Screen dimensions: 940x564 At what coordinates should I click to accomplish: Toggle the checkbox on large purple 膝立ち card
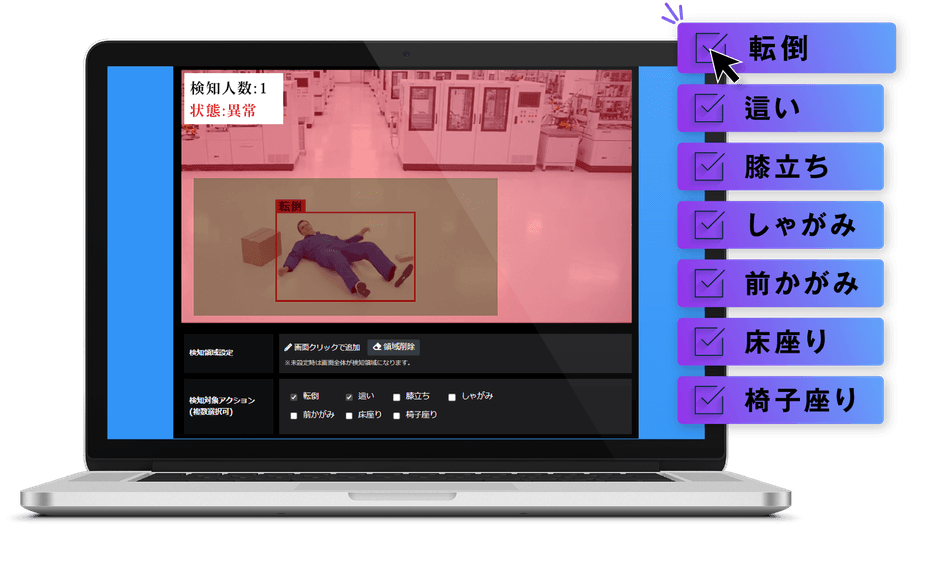(709, 167)
